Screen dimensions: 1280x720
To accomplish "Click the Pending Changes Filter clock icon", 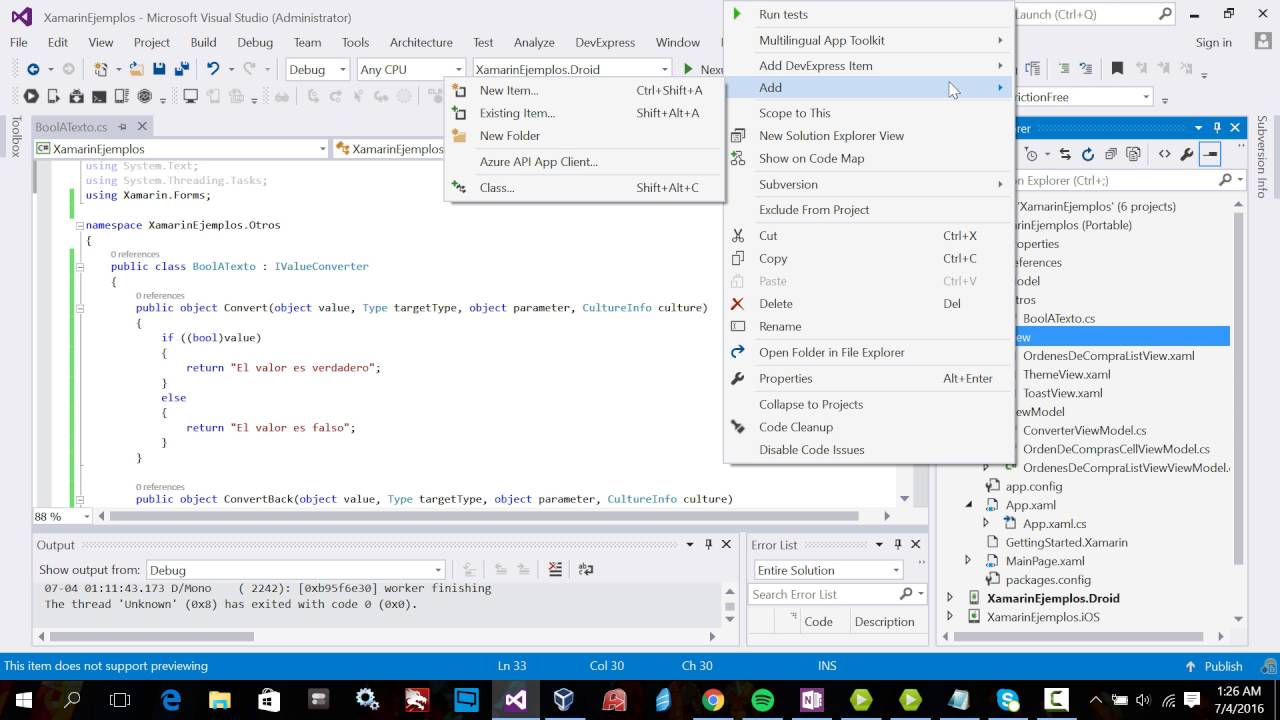I will click(1032, 154).
